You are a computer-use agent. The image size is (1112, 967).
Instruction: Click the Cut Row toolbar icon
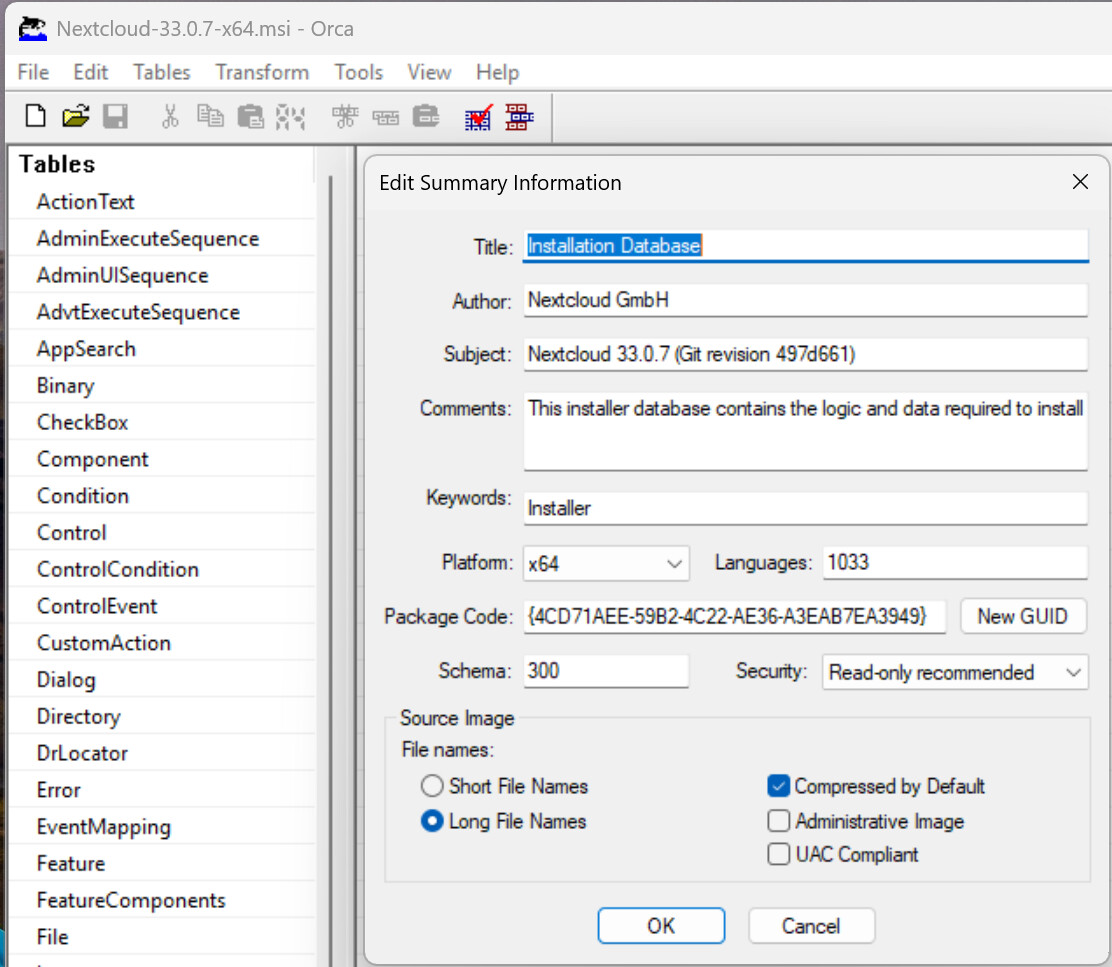(345, 116)
